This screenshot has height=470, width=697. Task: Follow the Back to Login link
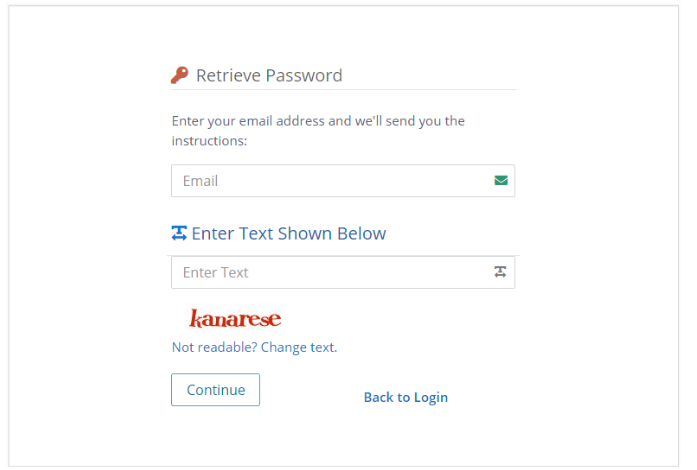[405, 397]
